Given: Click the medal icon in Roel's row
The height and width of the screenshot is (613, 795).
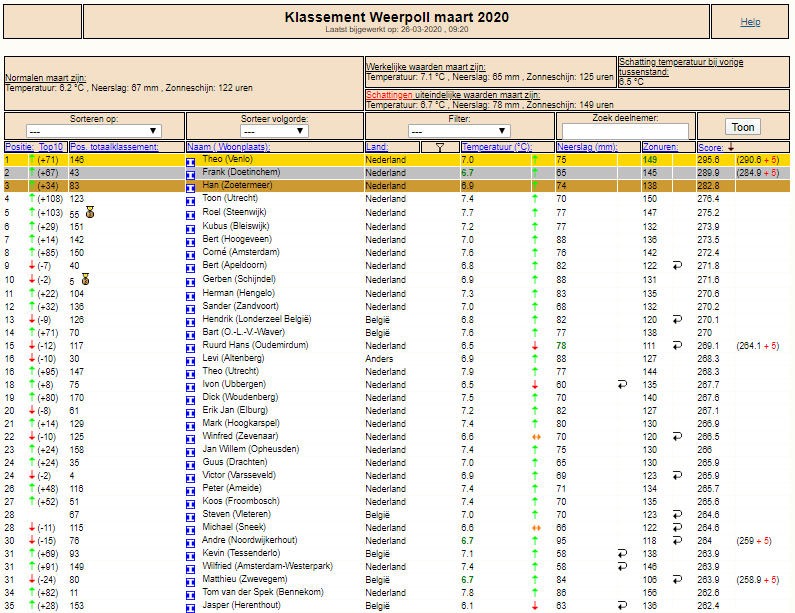Looking at the screenshot, I should click(90, 212).
